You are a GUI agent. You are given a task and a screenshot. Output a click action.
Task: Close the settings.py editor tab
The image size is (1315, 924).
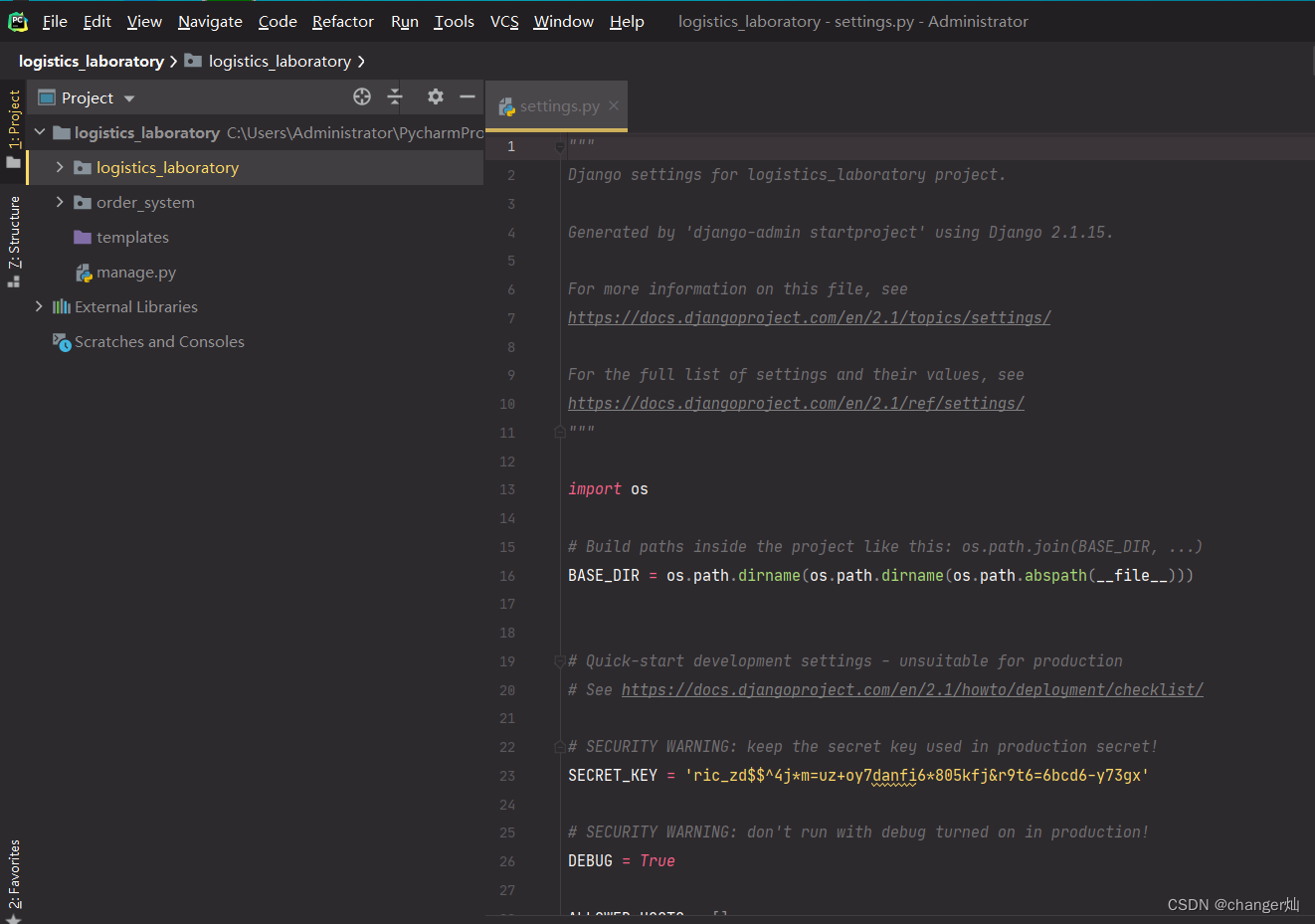(x=614, y=105)
